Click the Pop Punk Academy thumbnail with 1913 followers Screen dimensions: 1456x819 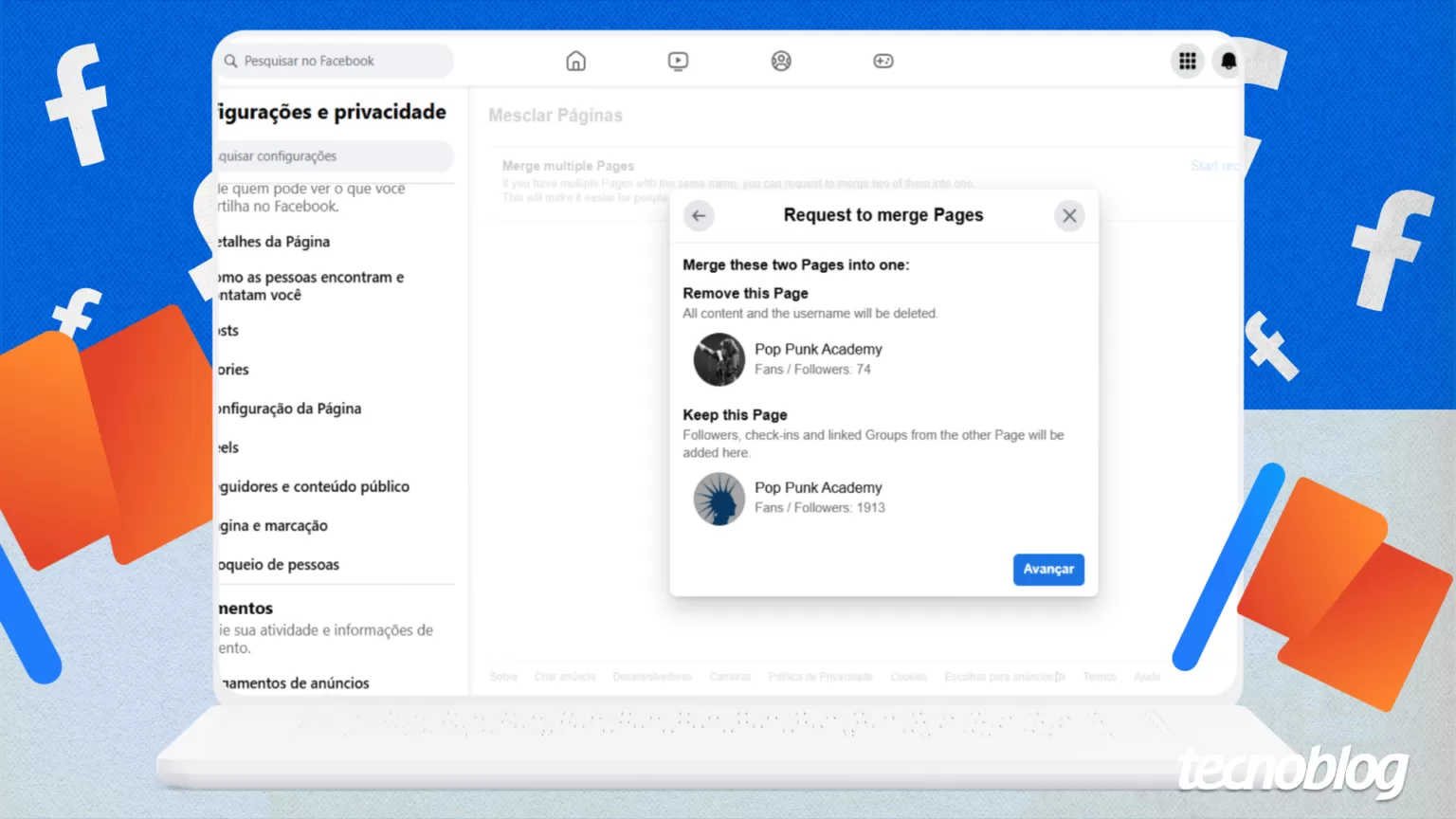click(x=719, y=499)
